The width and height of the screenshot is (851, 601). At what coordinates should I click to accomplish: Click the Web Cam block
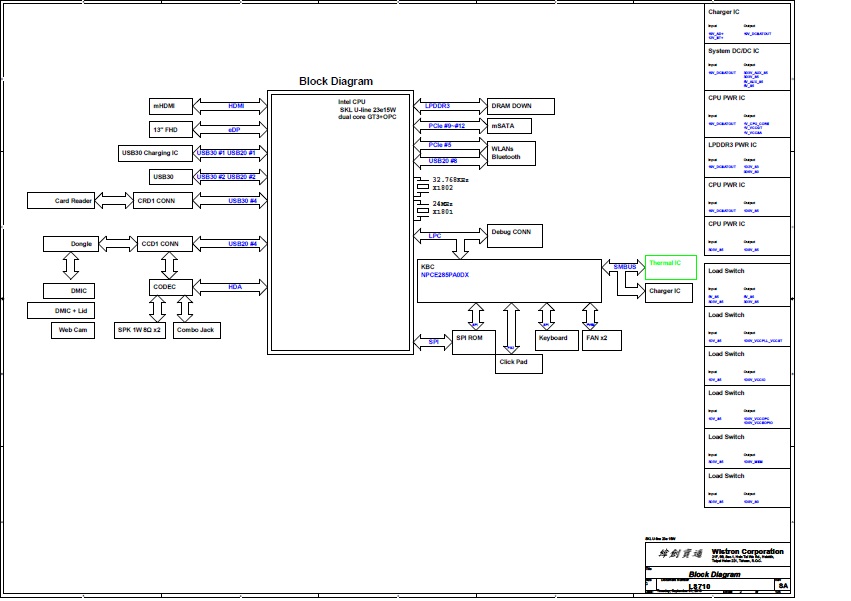tap(73, 330)
